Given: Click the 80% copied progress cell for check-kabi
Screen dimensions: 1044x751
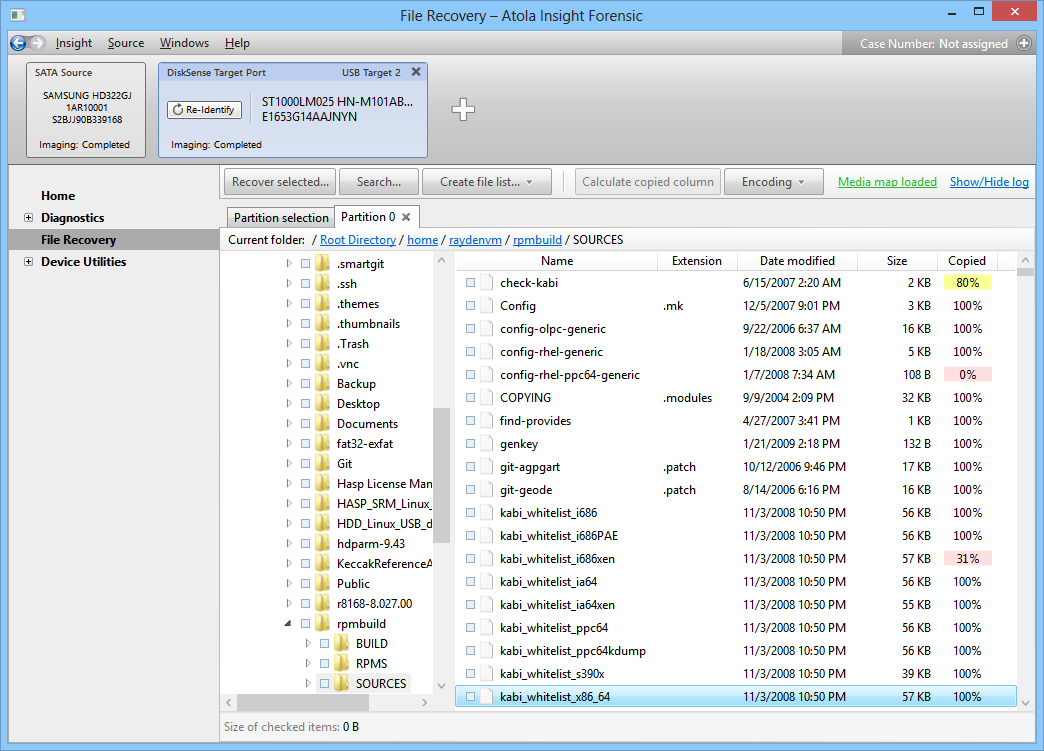Looking at the screenshot, I should pos(967,282).
